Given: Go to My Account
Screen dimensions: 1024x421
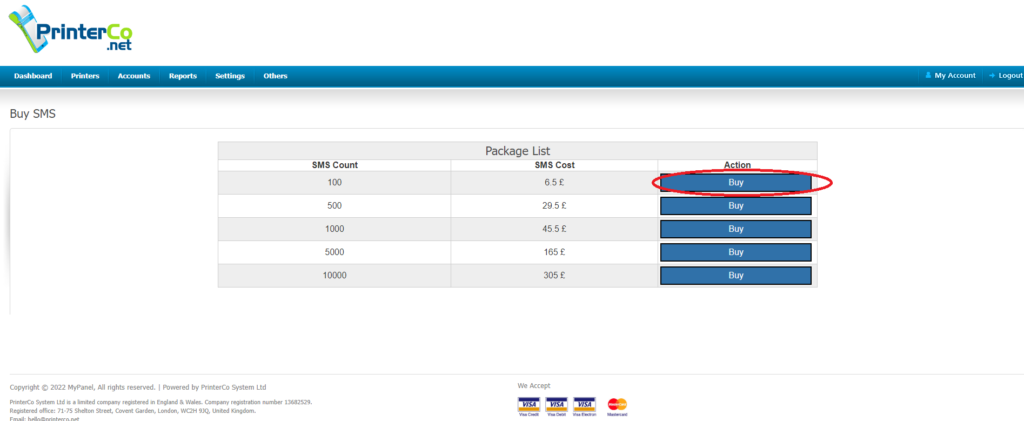Looking at the screenshot, I should [x=955, y=76].
